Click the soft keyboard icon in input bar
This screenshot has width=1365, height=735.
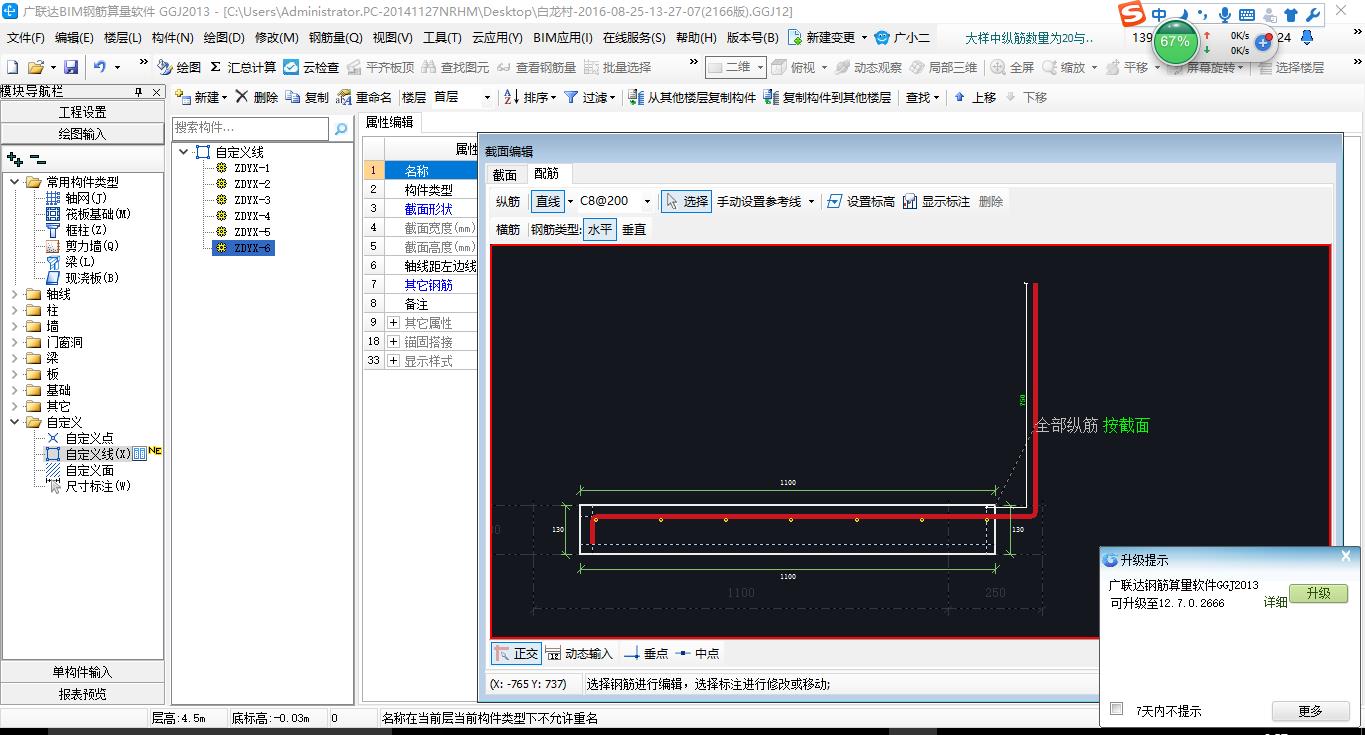1247,15
